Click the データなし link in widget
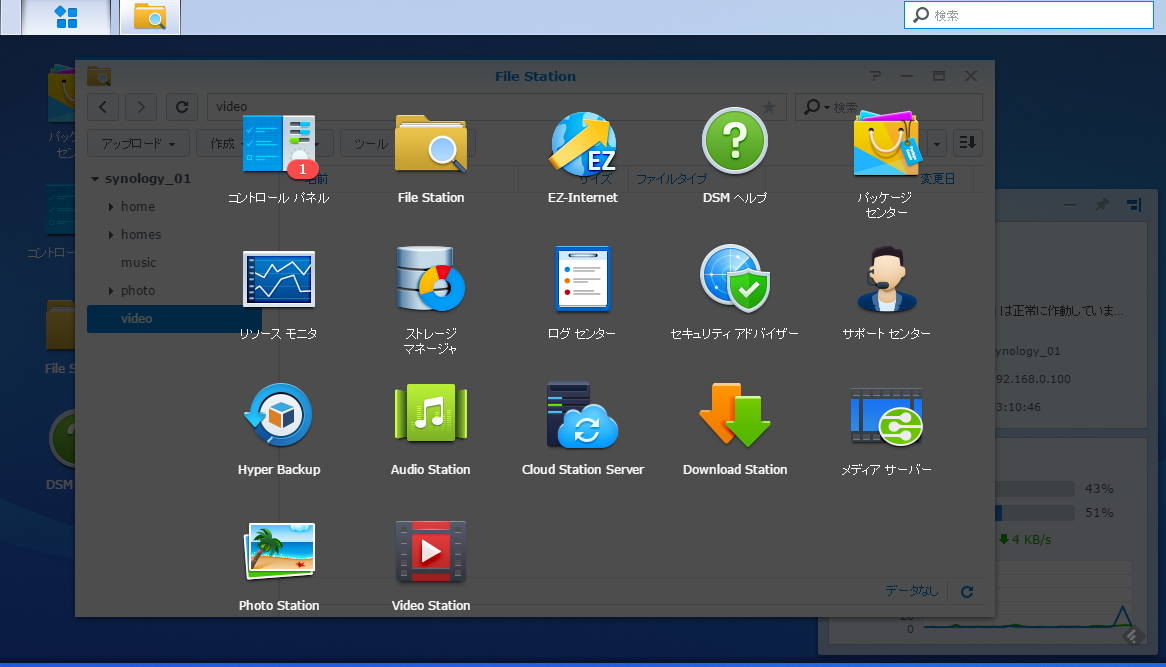Screen dimensions: 1166x667 911,590
